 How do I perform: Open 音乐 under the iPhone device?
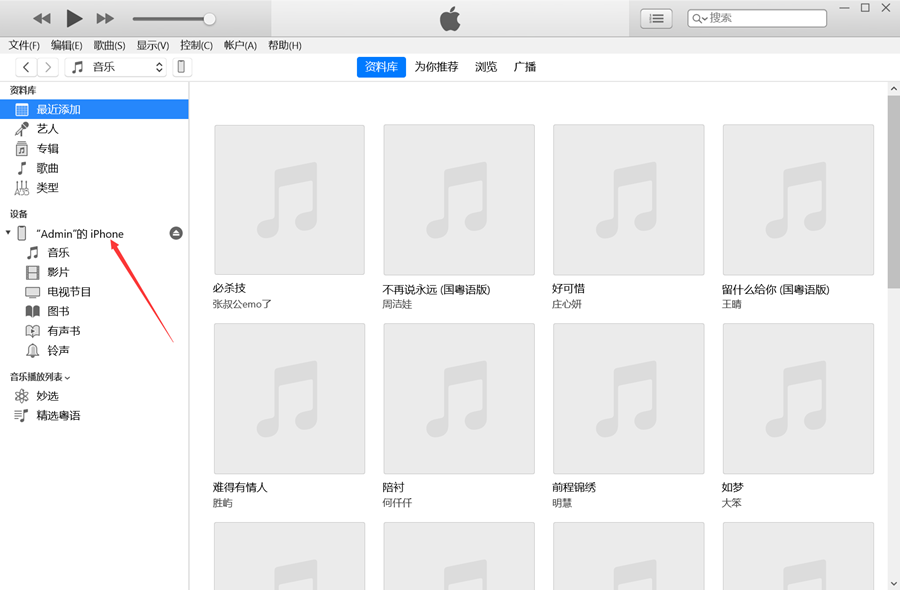pyautogui.click(x=58, y=253)
